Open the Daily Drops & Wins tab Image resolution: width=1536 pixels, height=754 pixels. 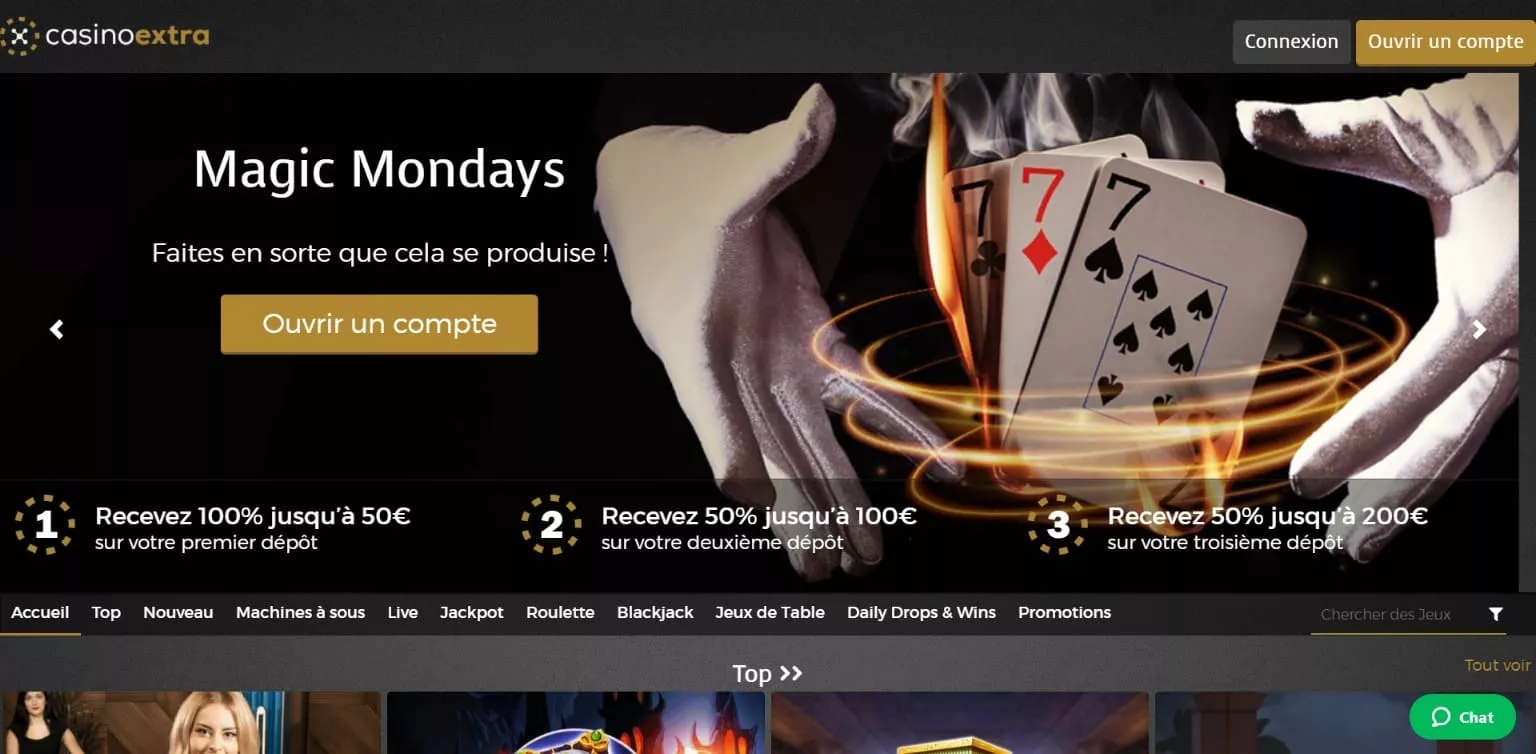tap(921, 612)
